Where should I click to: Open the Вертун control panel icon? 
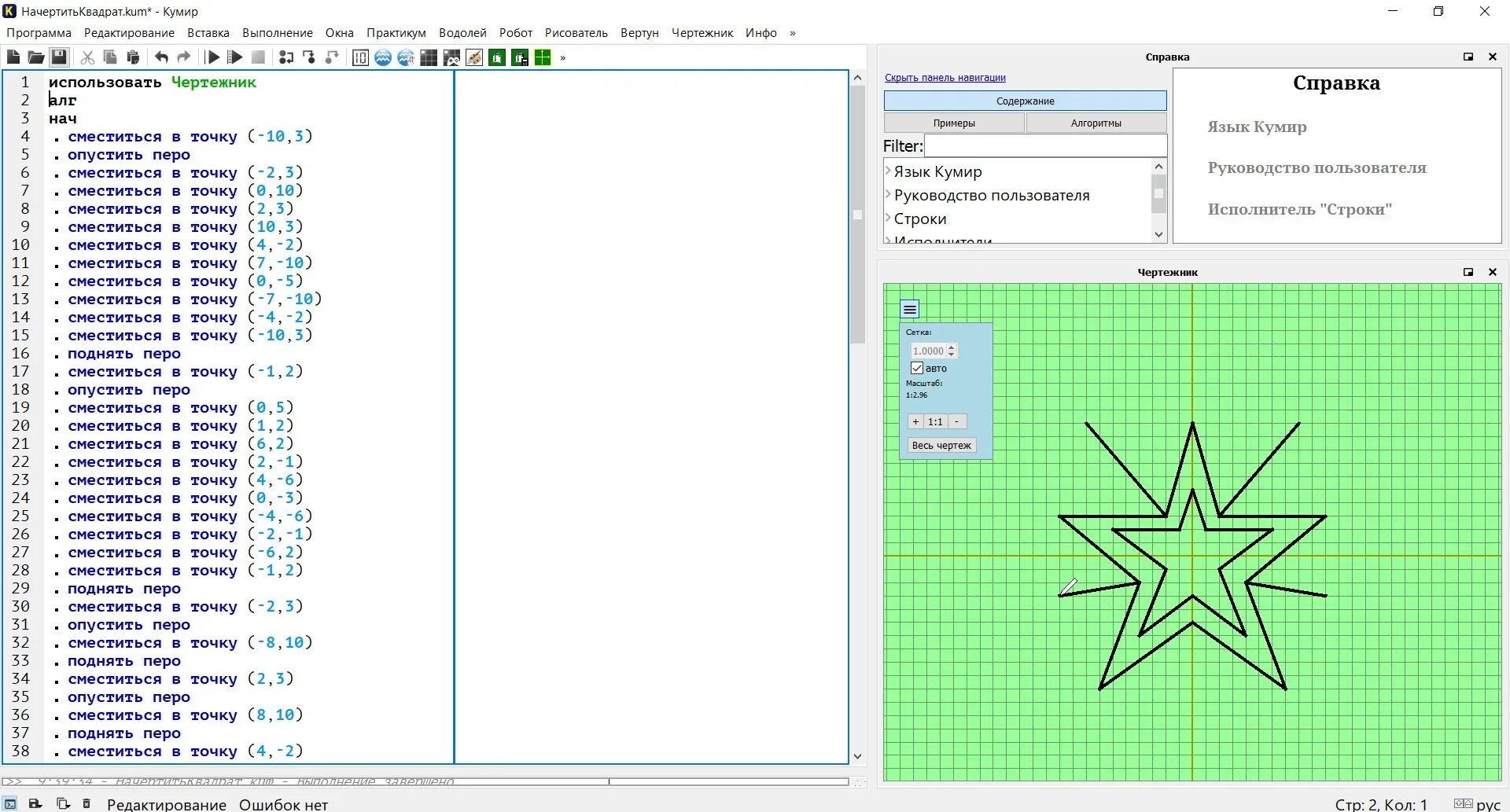(520, 57)
